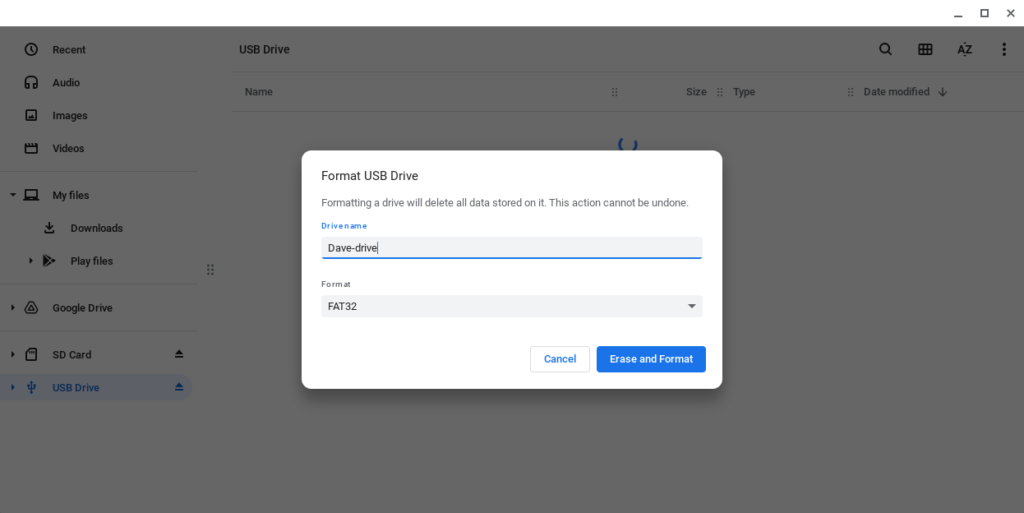The width and height of the screenshot is (1024, 513).
Task: Switch to thumbnail grid view icon
Action: click(x=925, y=49)
